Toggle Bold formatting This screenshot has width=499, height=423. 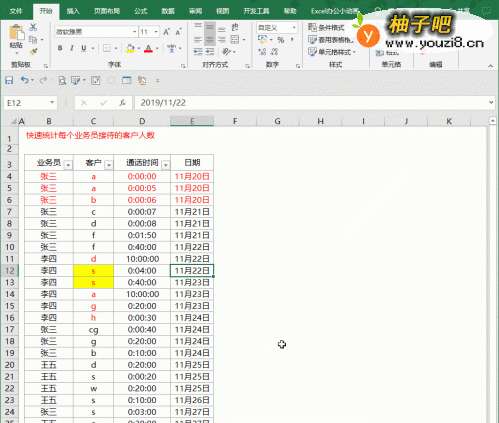tap(60, 48)
